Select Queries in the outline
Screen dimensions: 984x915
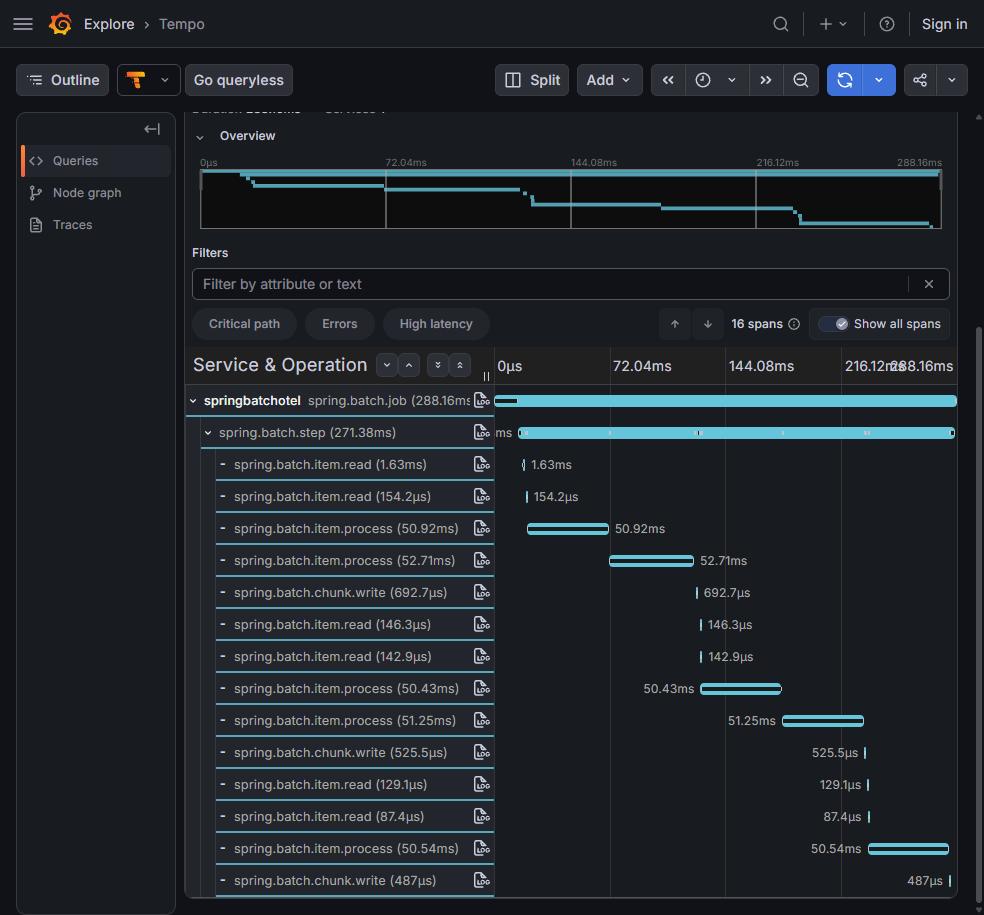click(x=96, y=161)
